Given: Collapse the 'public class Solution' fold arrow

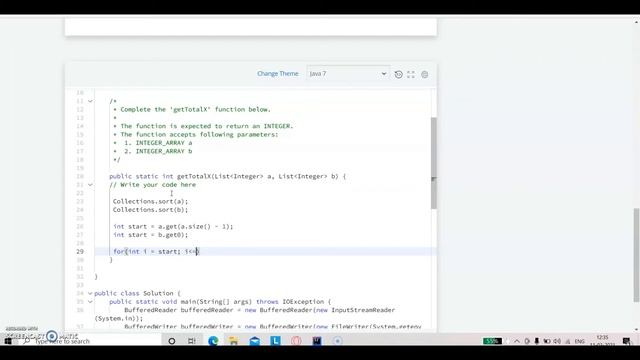Looking at the screenshot, I should point(90,293).
